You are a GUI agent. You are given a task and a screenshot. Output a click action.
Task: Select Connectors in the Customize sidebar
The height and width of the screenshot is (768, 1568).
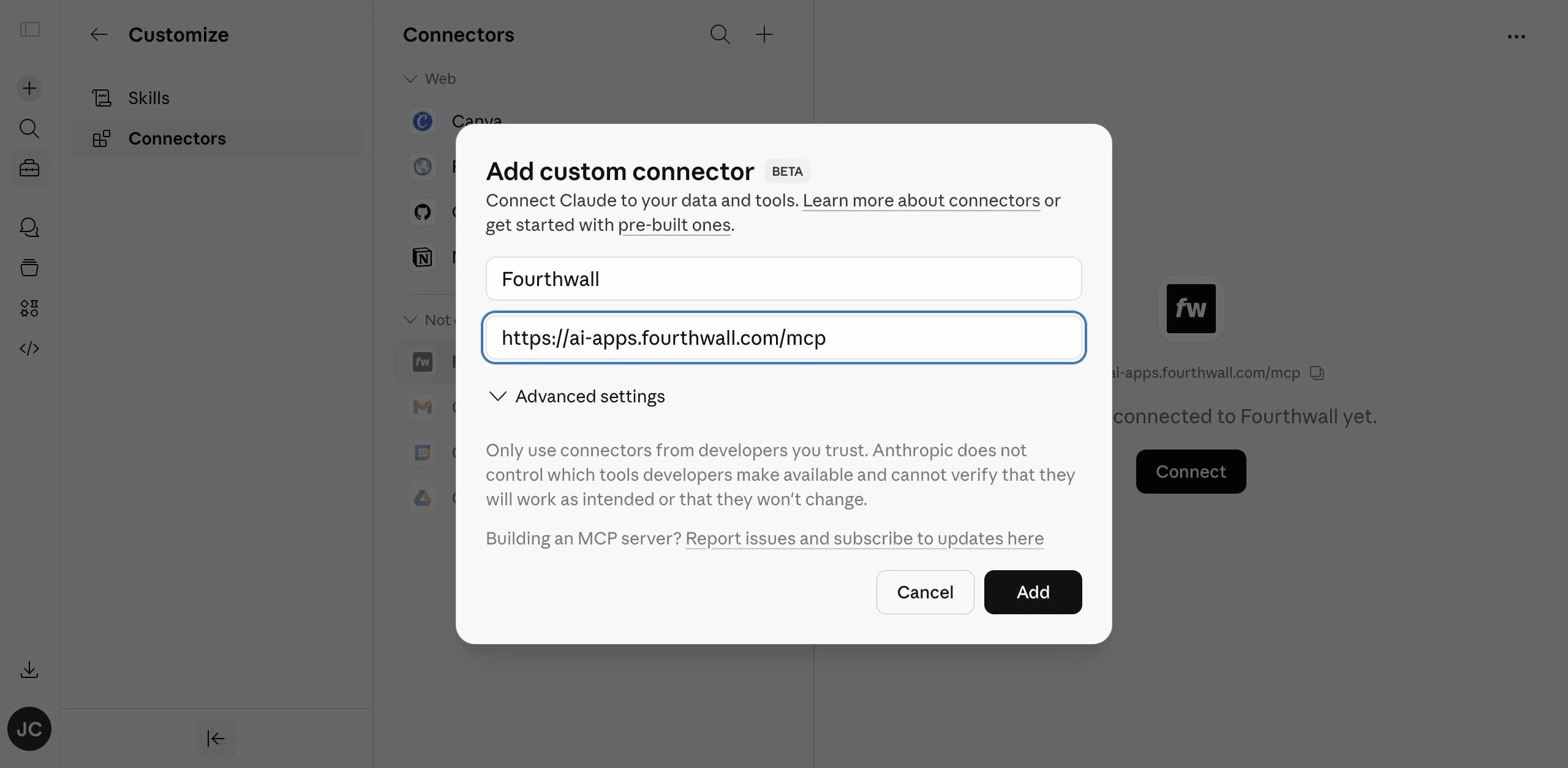pyautogui.click(x=176, y=138)
